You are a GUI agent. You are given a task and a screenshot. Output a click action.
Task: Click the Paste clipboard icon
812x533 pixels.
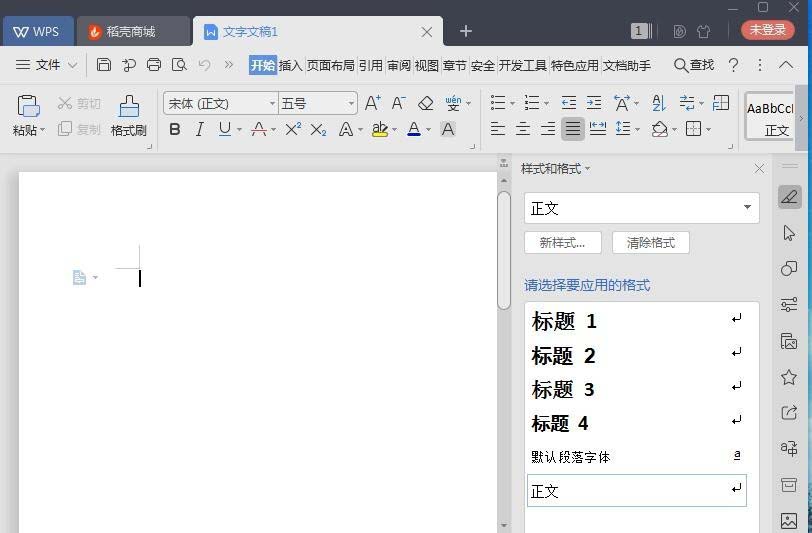(28, 106)
